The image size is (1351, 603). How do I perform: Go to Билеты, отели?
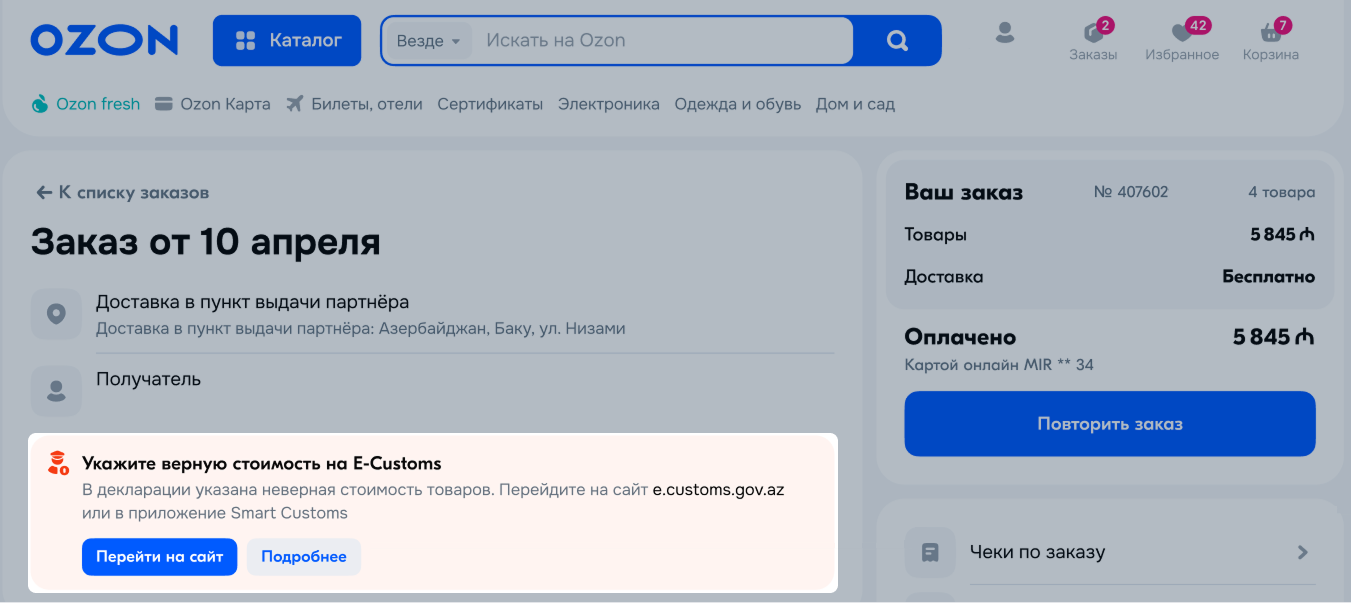coord(354,104)
